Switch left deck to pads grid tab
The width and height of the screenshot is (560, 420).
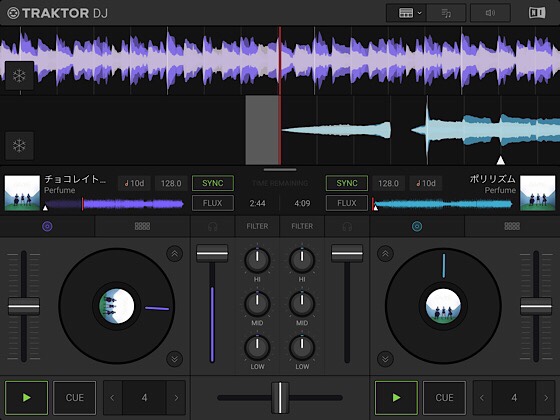point(142,226)
